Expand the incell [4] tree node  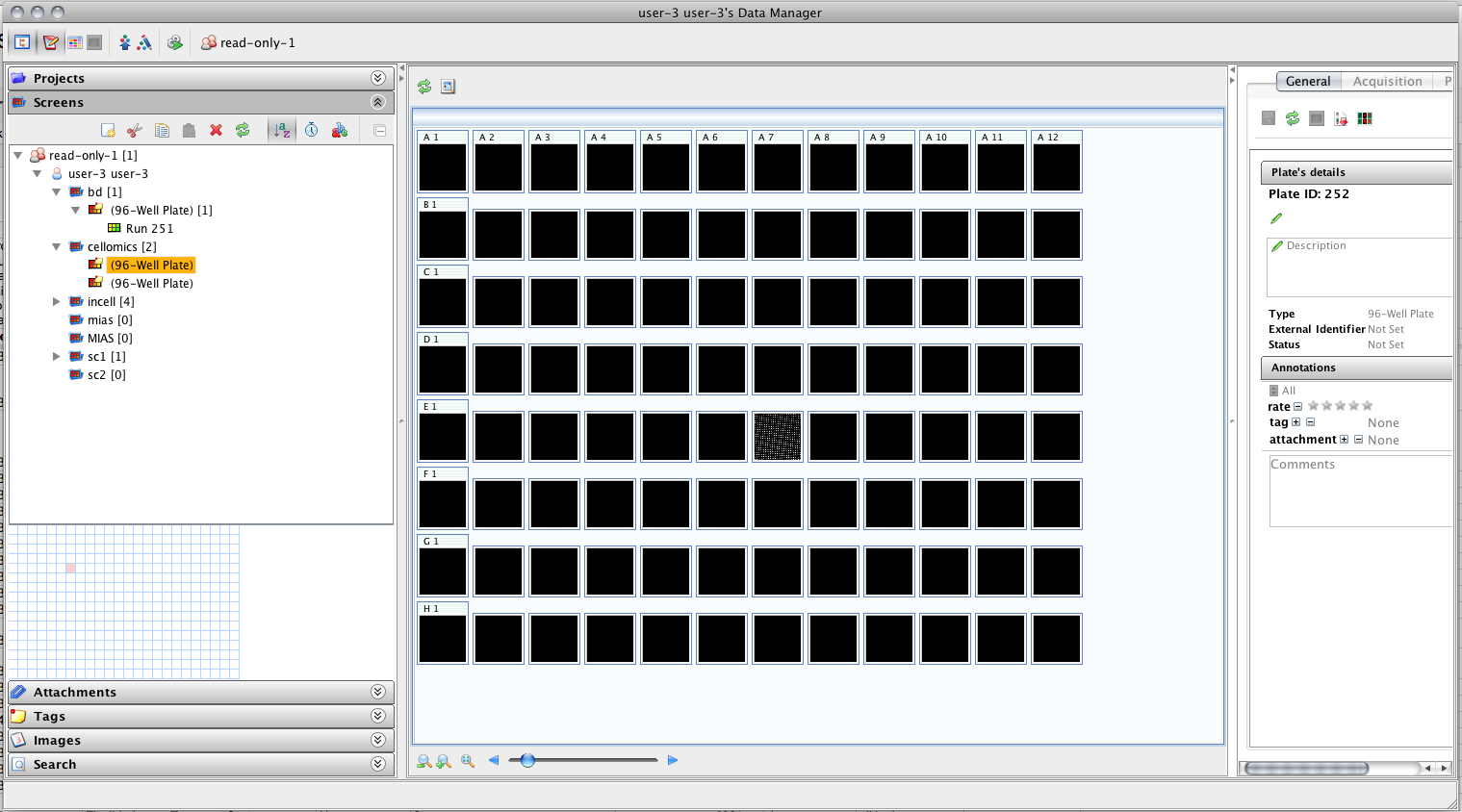(57, 302)
